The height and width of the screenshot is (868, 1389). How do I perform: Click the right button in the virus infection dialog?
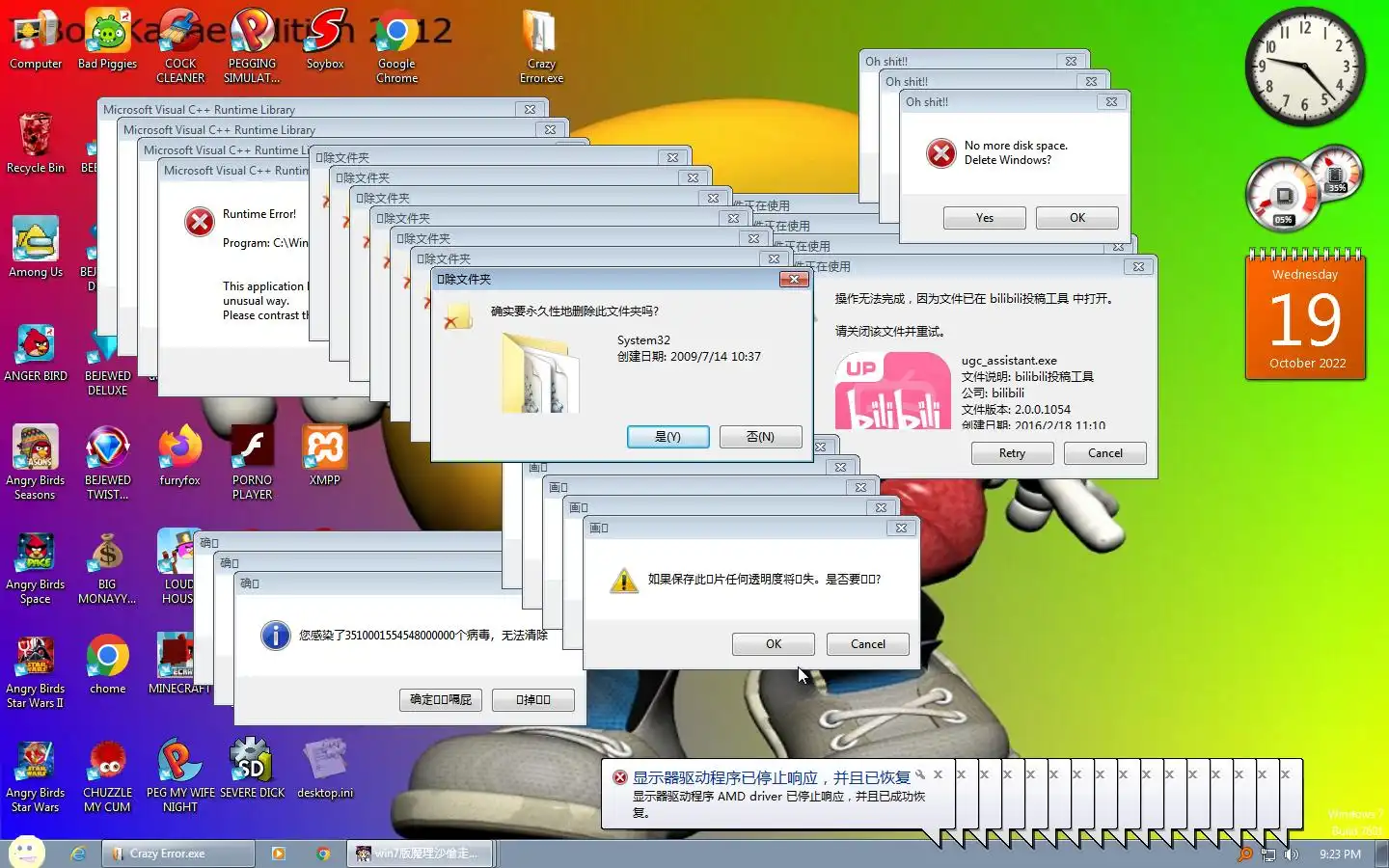(x=533, y=700)
